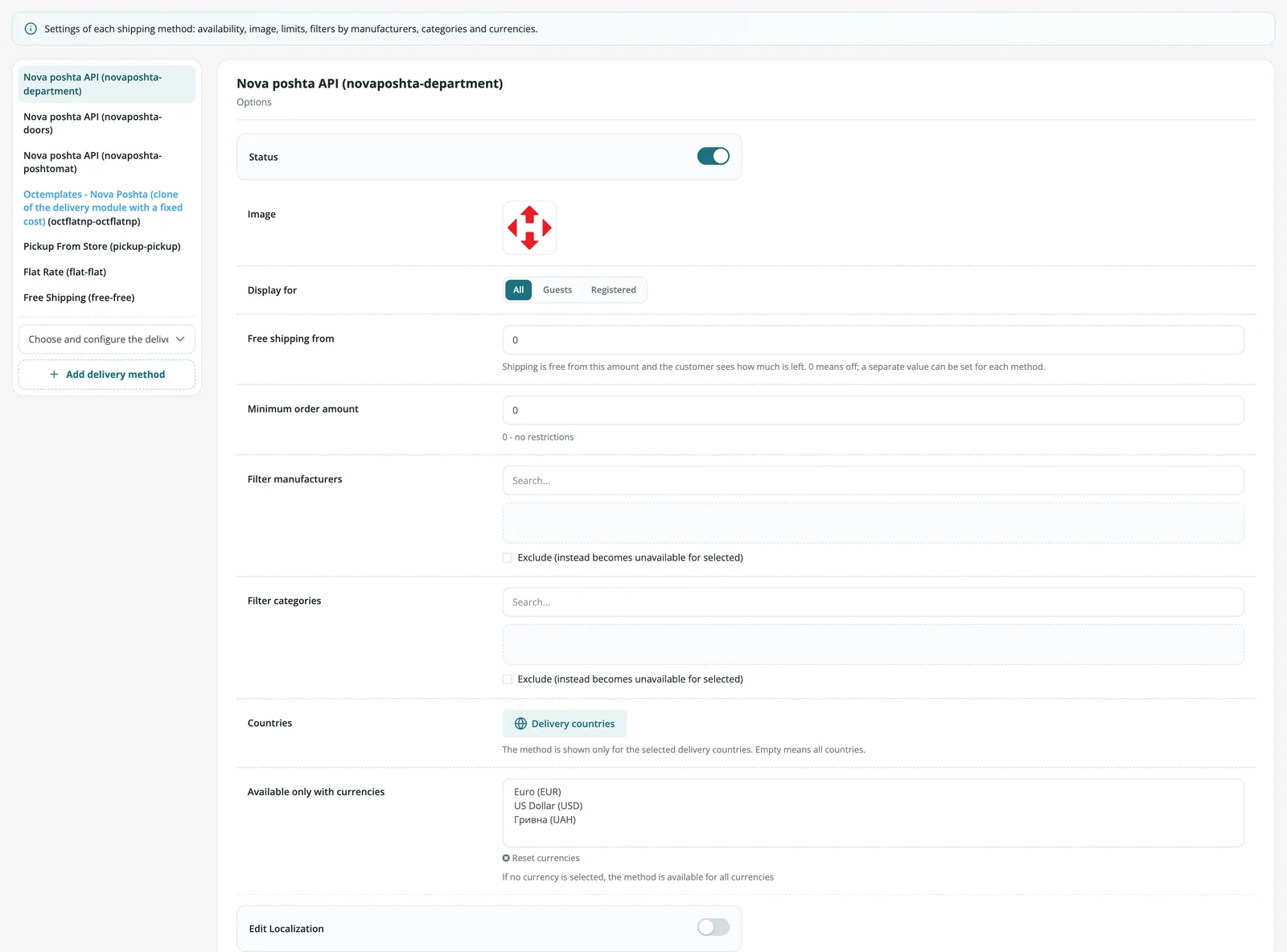Focus the Minimum order amount input
1287x952 pixels.
874,410
